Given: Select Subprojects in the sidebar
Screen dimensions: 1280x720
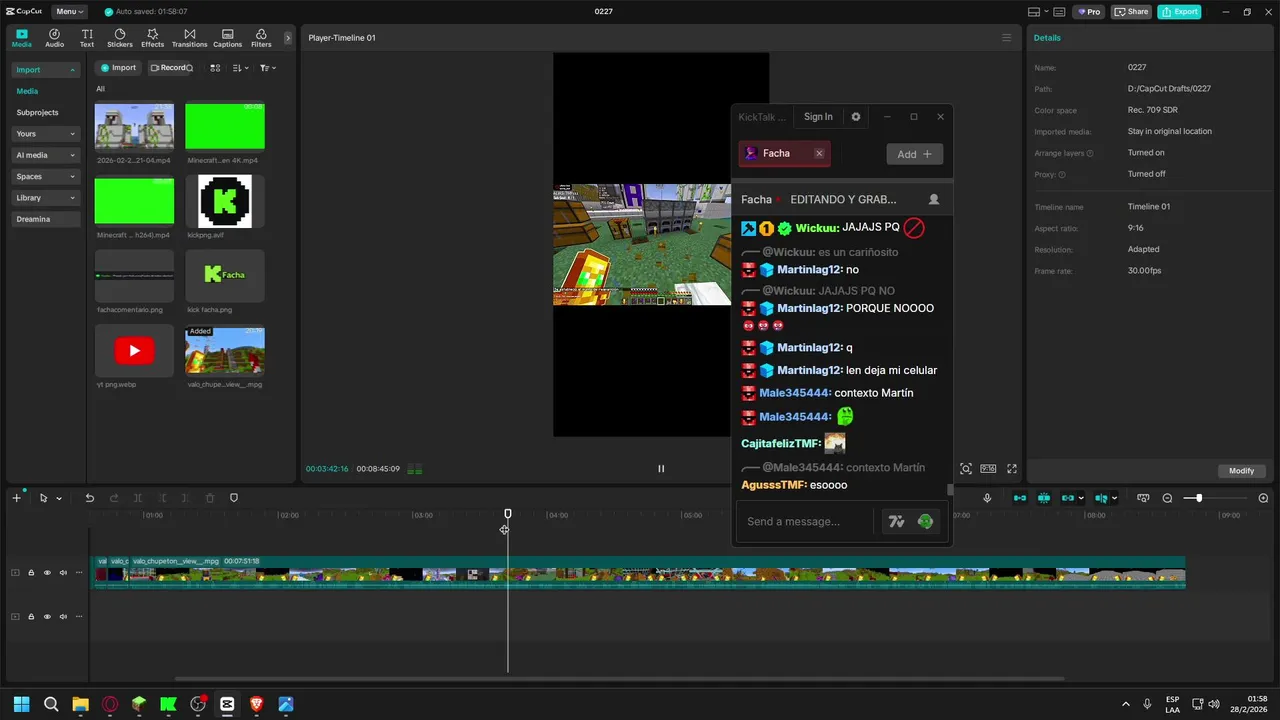Looking at the screenshot, I should 38,113.
